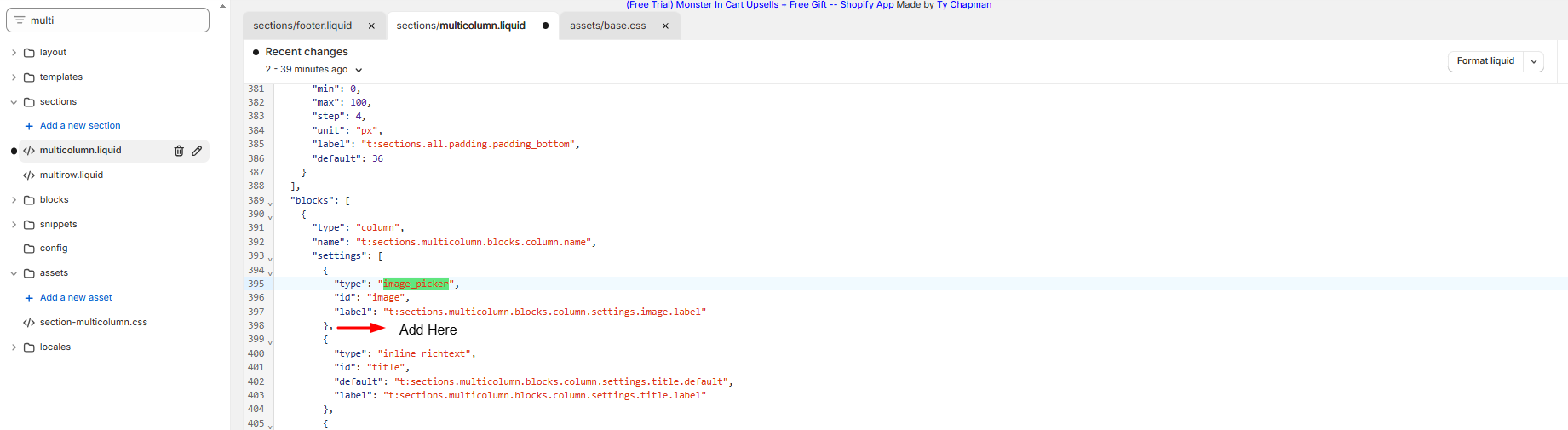1568x430 pixels.
Task: Click plus icon next to Add a new section
Action: (29, 126)
